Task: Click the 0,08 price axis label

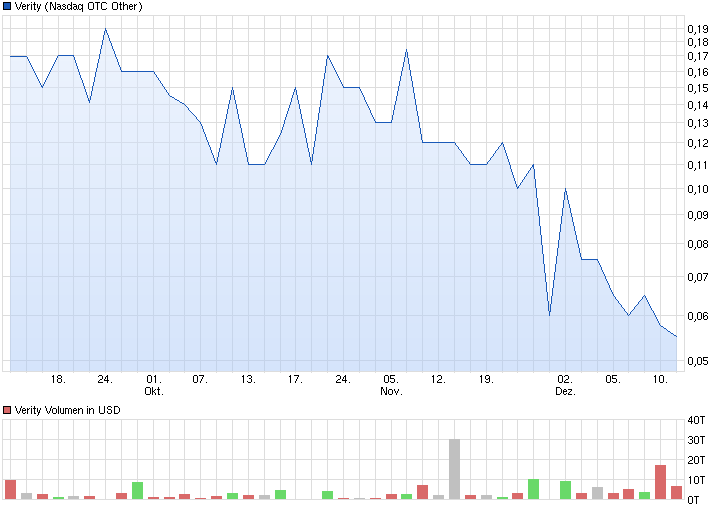Action: (x=698, y=244)
